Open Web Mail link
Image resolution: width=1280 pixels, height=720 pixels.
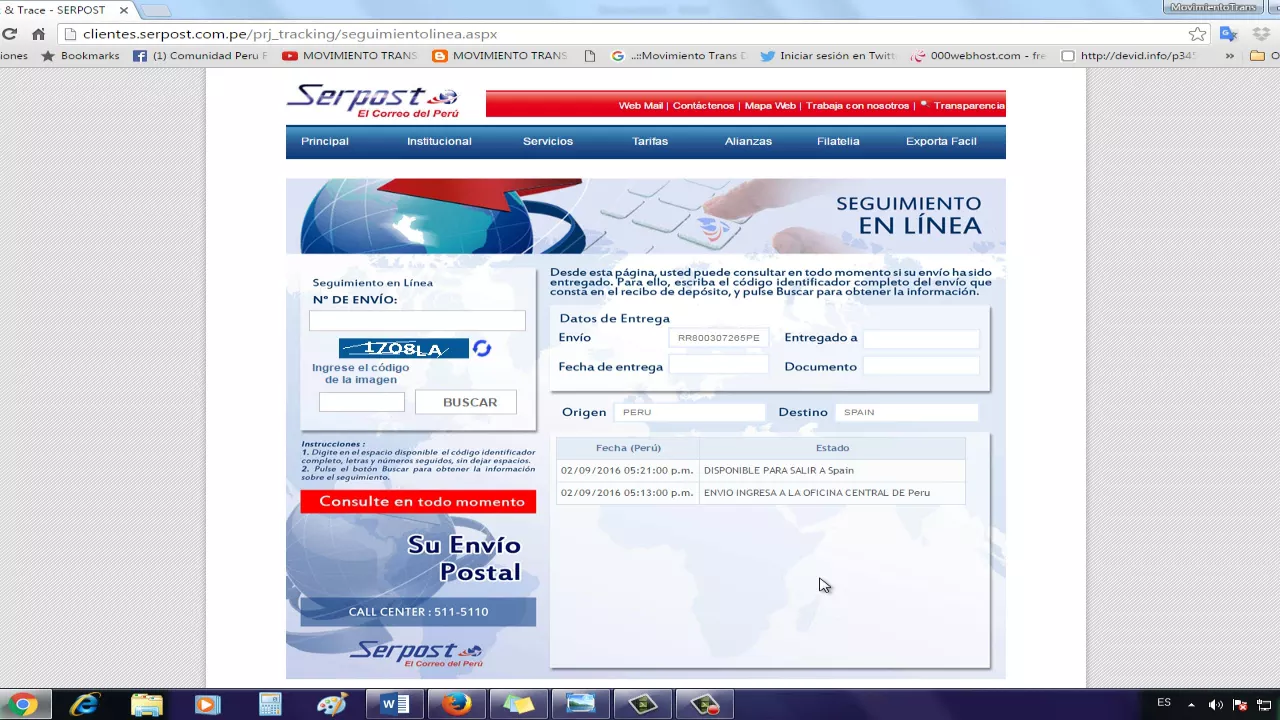point(641,105)
